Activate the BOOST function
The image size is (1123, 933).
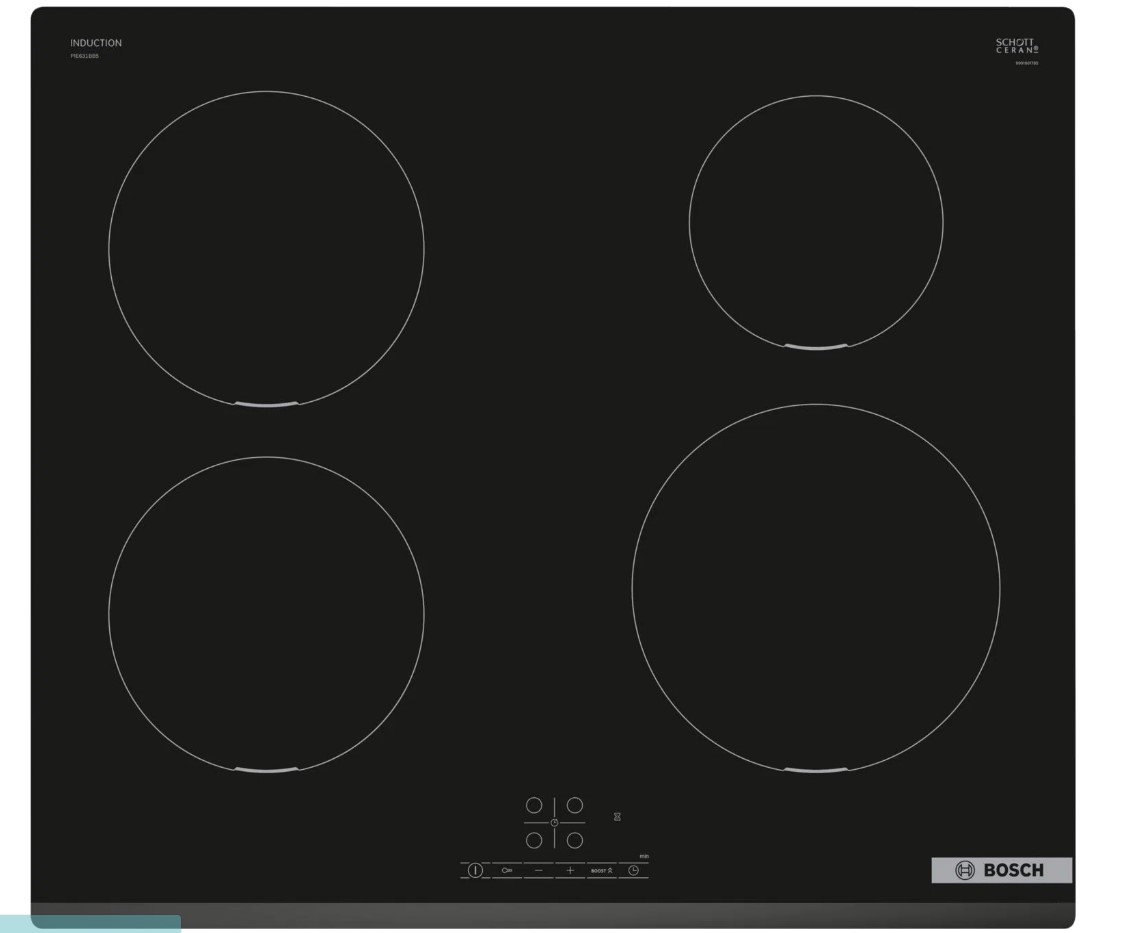pos(601,871)
